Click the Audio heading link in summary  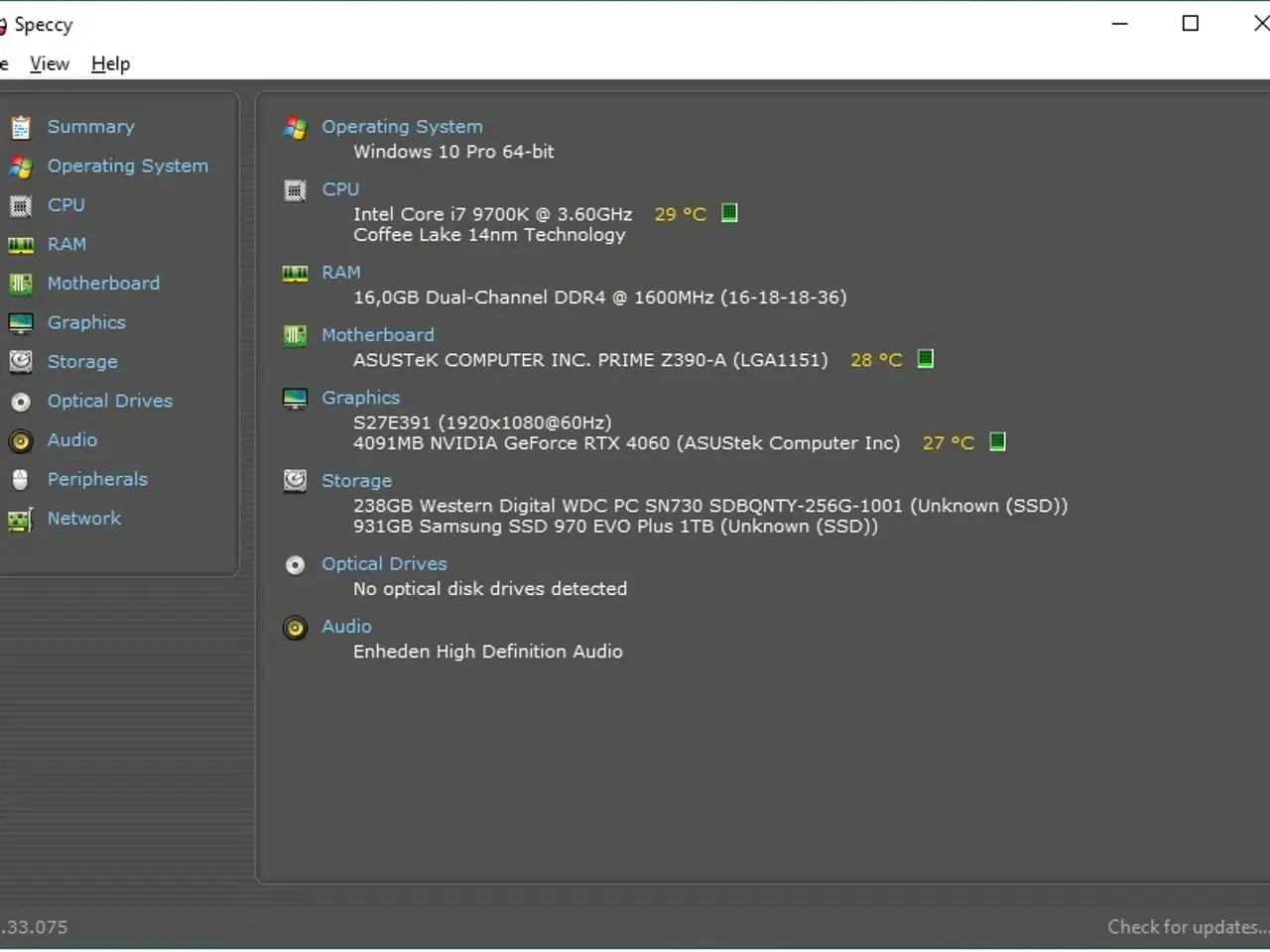pos(346,627)
